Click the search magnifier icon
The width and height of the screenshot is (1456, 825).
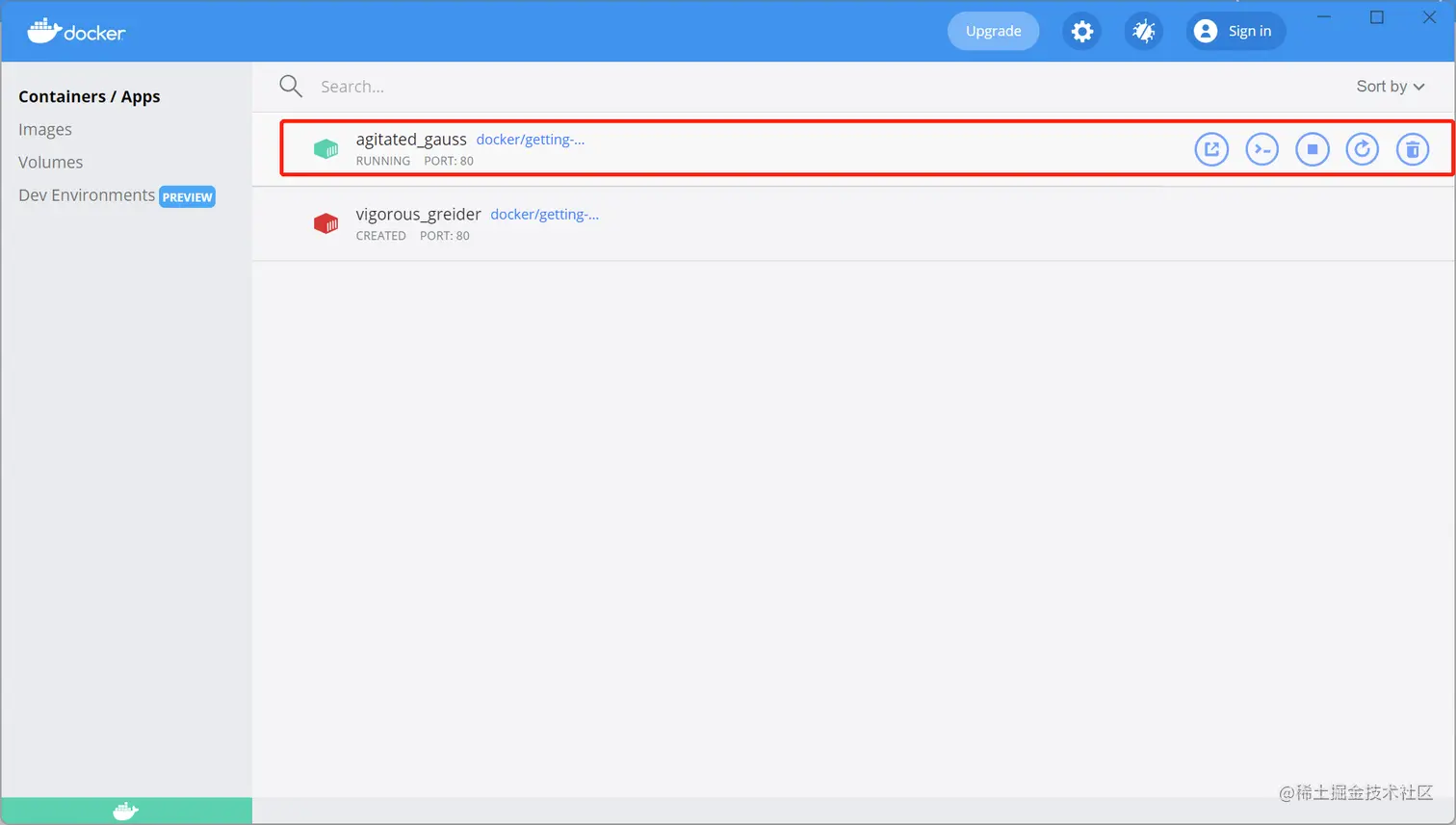[x=290, y=87]
